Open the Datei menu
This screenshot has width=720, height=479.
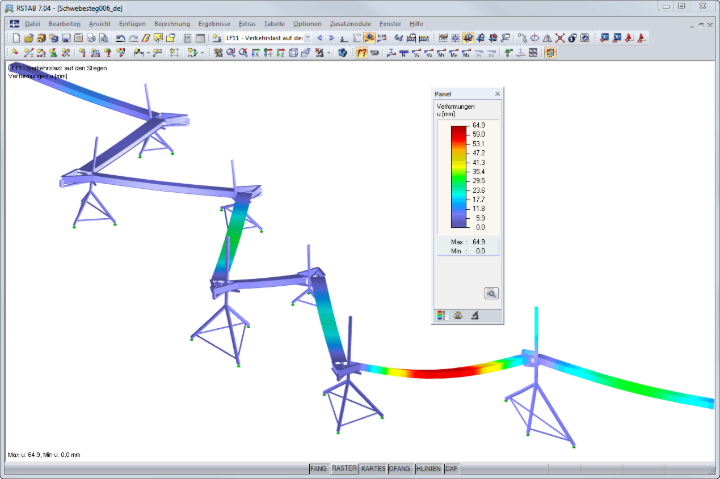32,23
